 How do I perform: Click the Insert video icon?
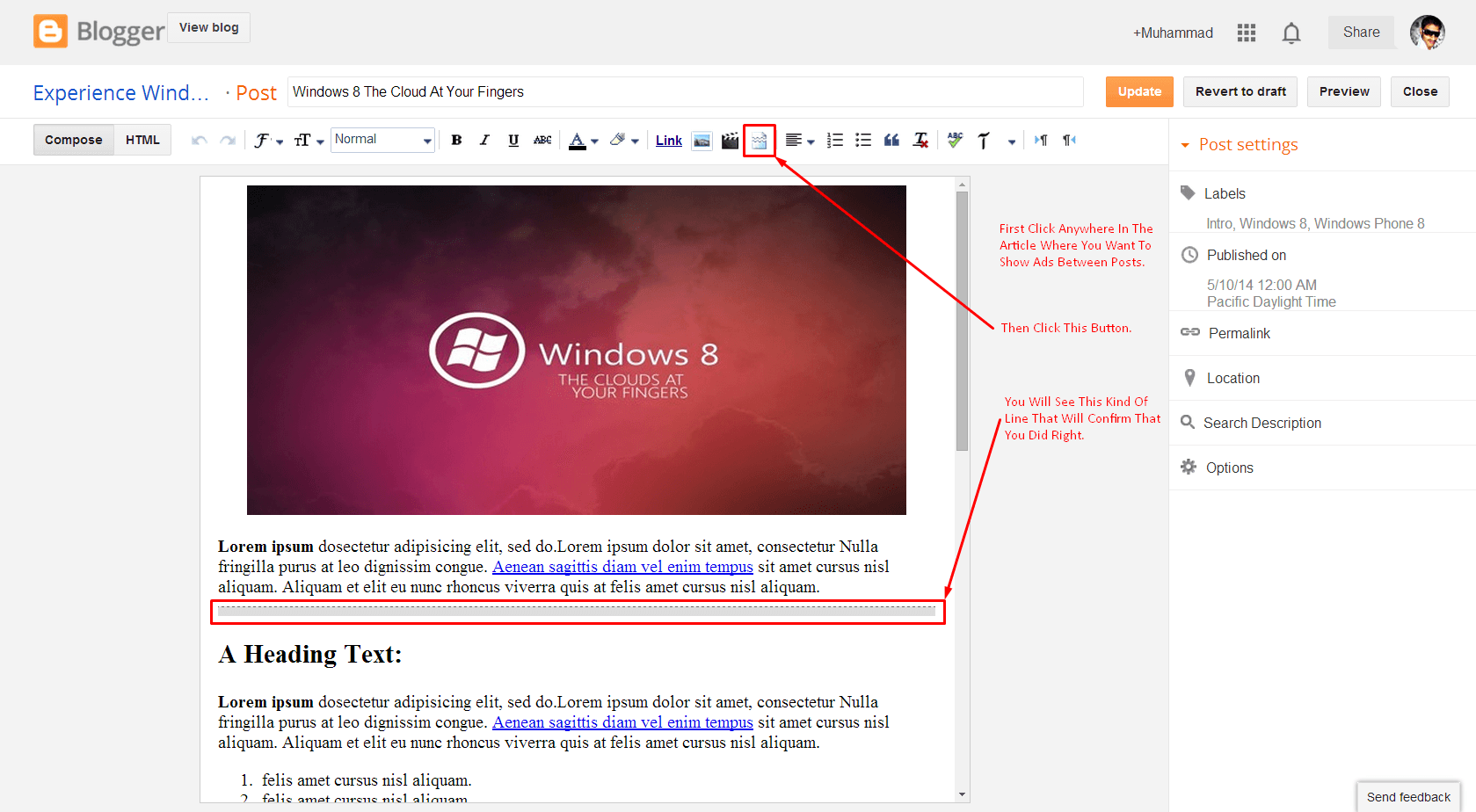pos(730,141)
